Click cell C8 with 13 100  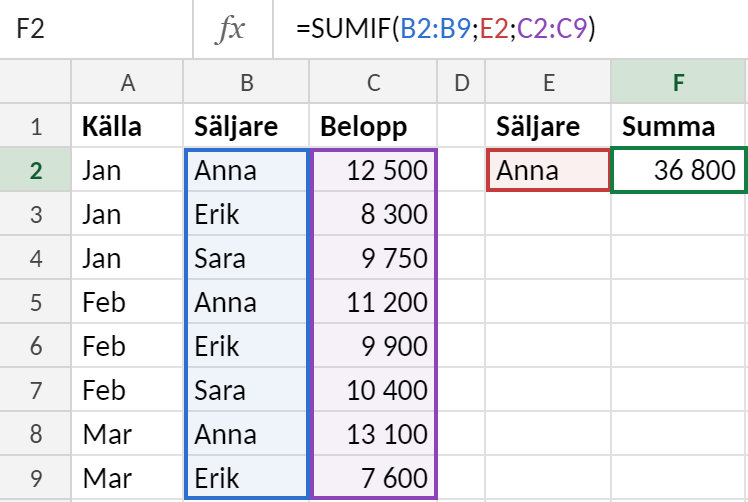pyautogui.click(x=373, y=433)
